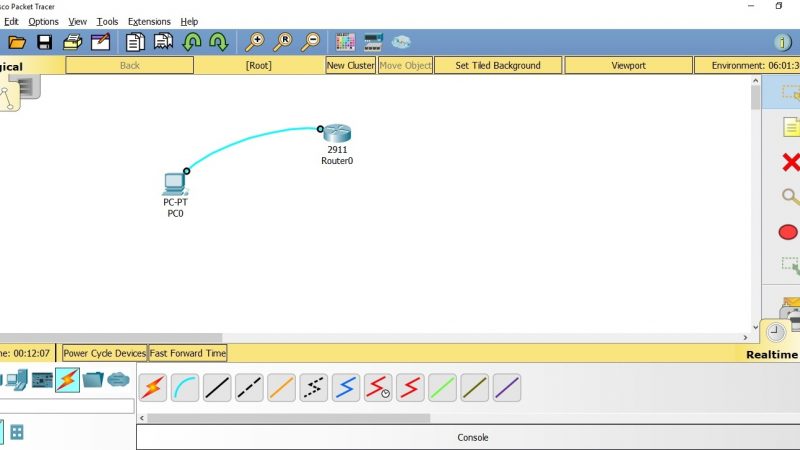Open the Options menu
This screenshot has width=800, height=450.
tap(43, 21)
